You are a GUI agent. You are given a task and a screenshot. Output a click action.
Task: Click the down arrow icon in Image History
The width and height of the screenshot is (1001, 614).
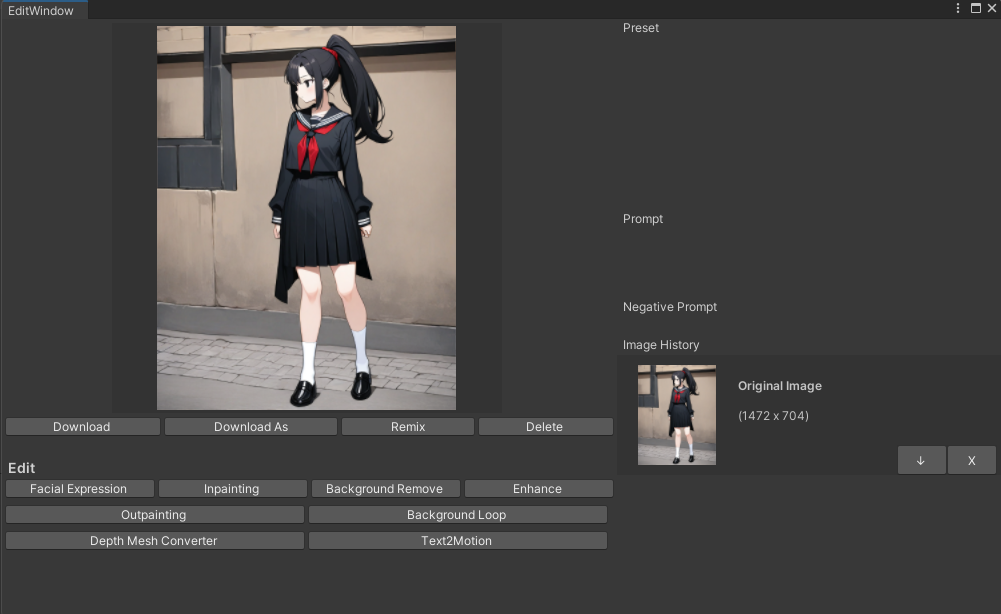(x=921, y=460)
